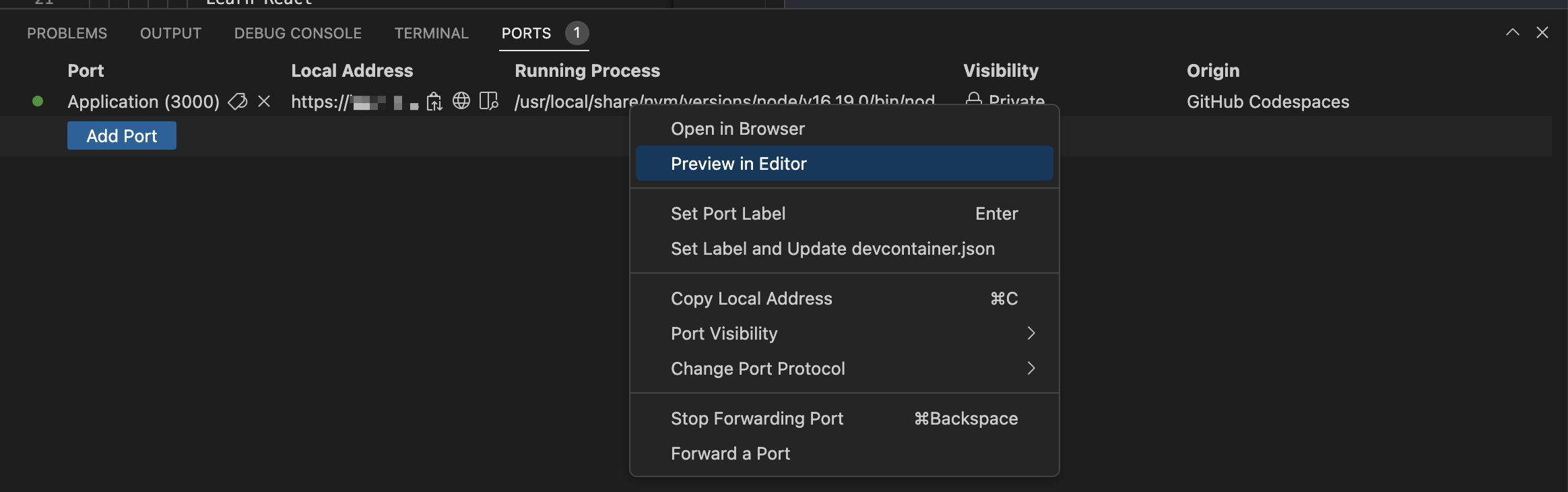The width and height of the screenshot is (1568, 492).
Task: Close the bottom panel
Action: 1542,32
